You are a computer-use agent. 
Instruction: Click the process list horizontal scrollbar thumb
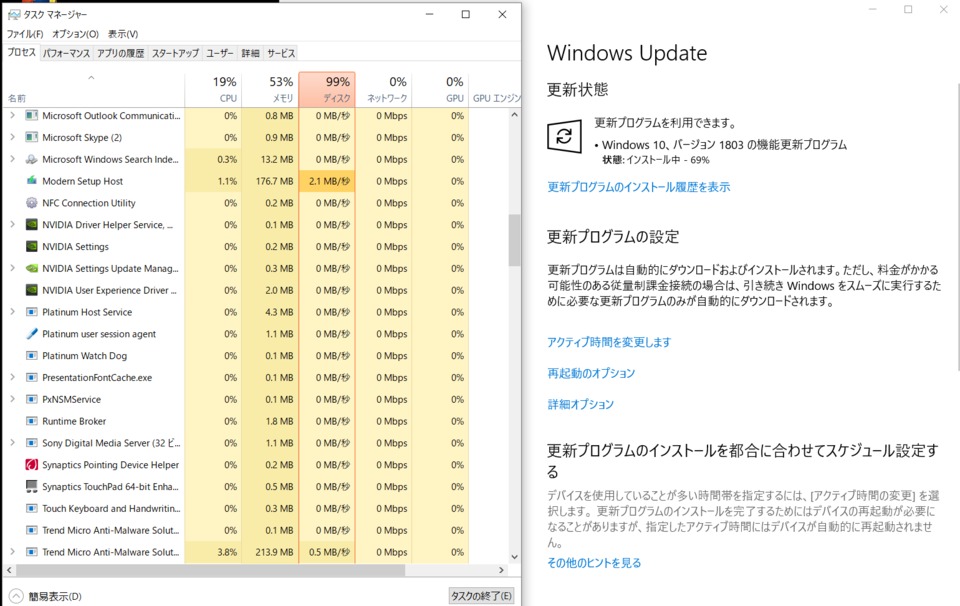pyautogui.click(x=210, y=570)
